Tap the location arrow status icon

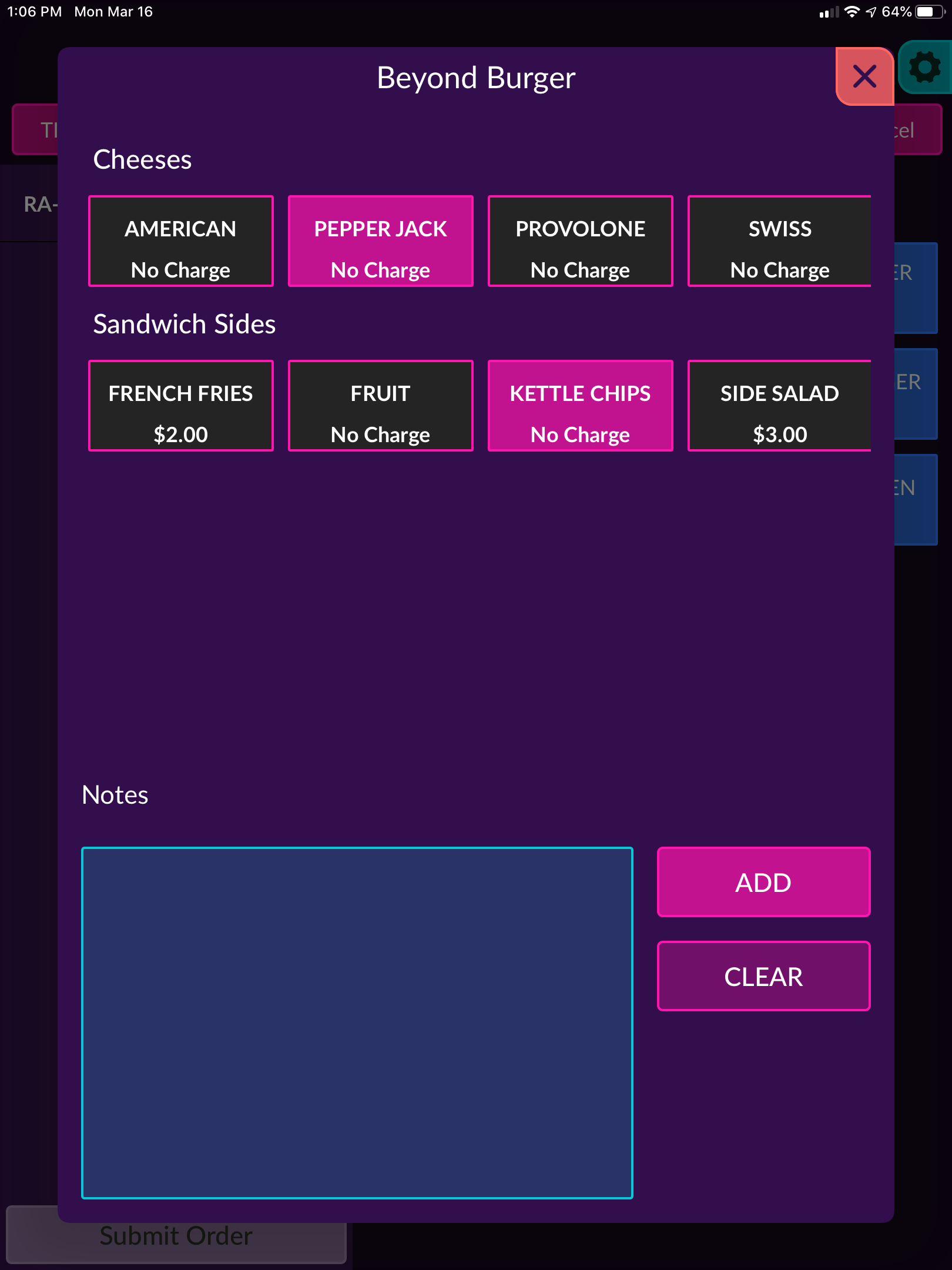[871, 12]
